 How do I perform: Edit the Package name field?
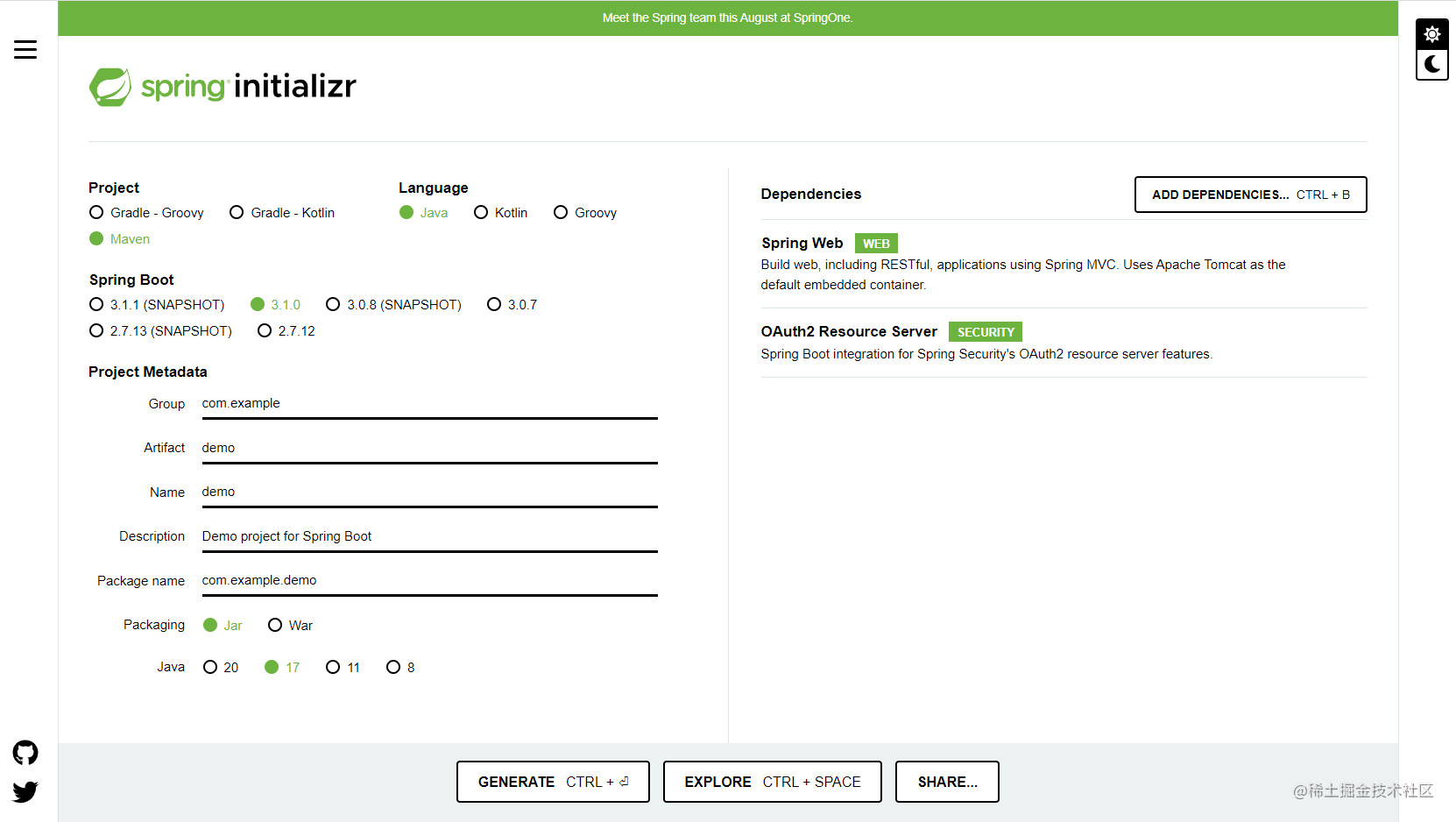click(429, 581)
